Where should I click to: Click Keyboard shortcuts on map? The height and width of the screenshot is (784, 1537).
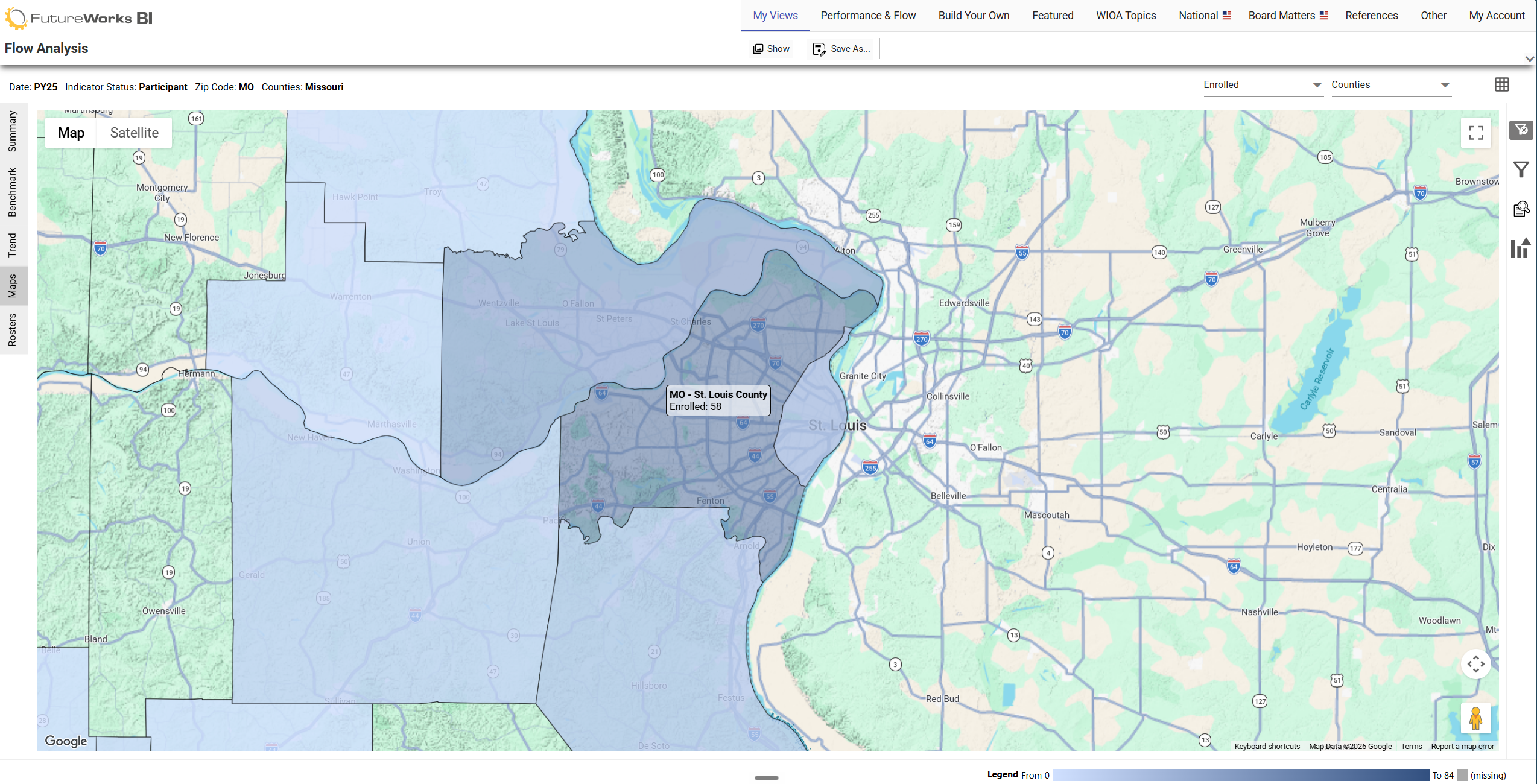(1267, 746)
